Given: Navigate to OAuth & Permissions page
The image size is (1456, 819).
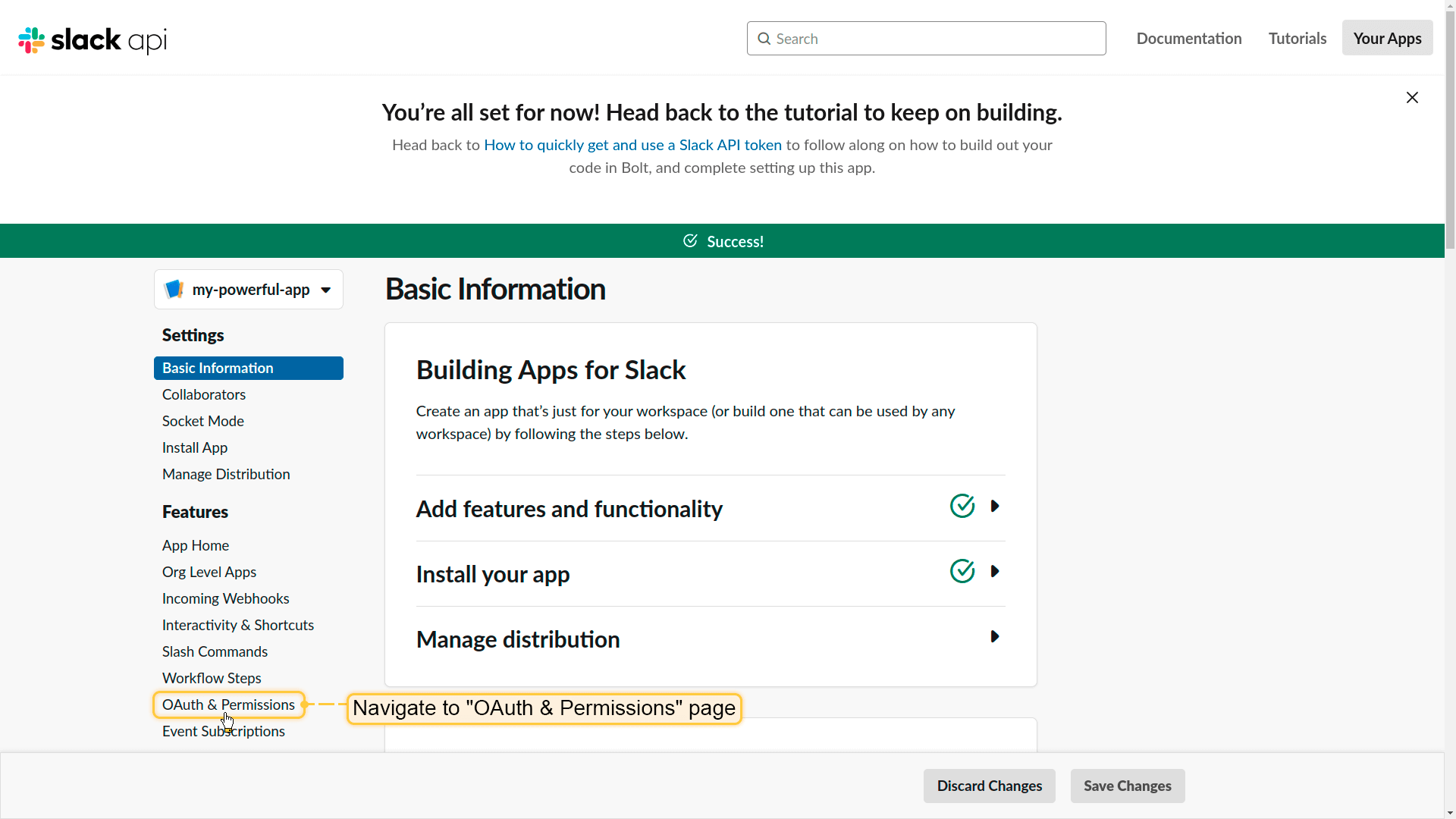Looking at the screenshot, I should tap(228, 704).
